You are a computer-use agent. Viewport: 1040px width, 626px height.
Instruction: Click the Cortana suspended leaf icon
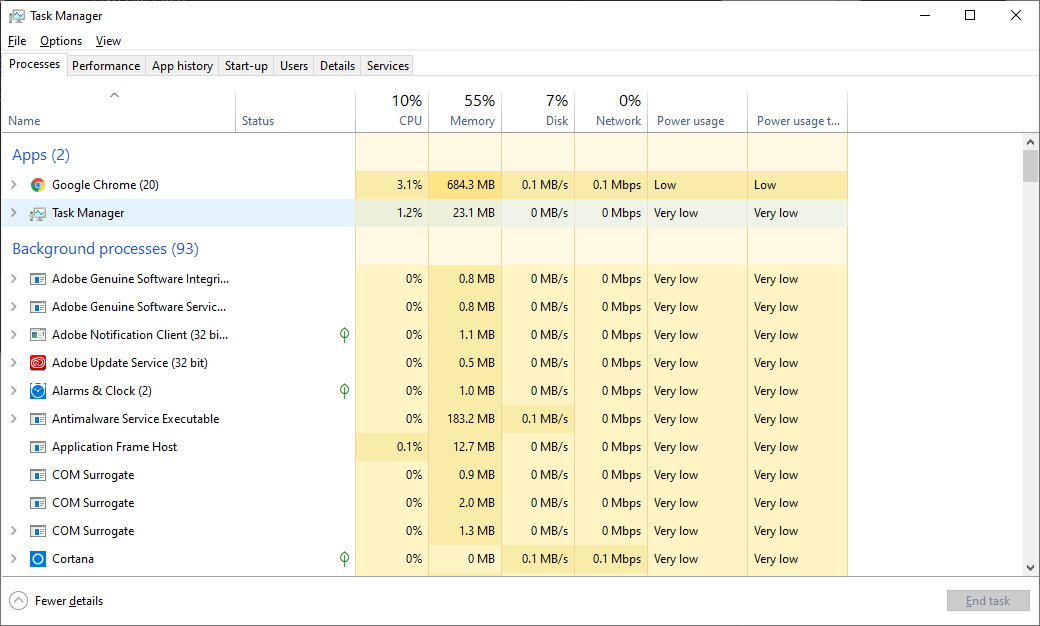point(345,559)
